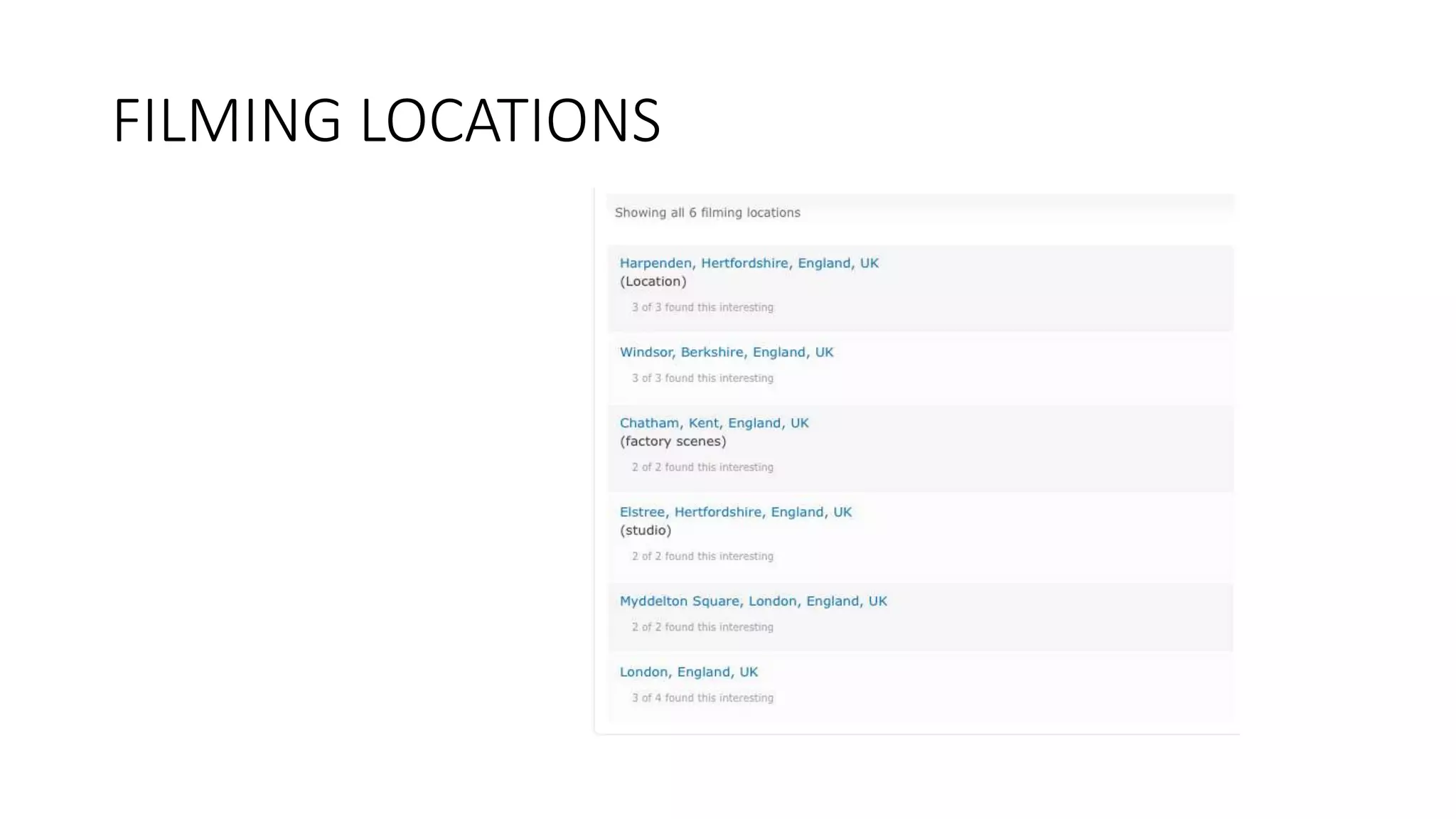This screenshot has height=819, width=1456.
Task: Click '3 of 4 found this interesting' under London
Action: point(702,698)
